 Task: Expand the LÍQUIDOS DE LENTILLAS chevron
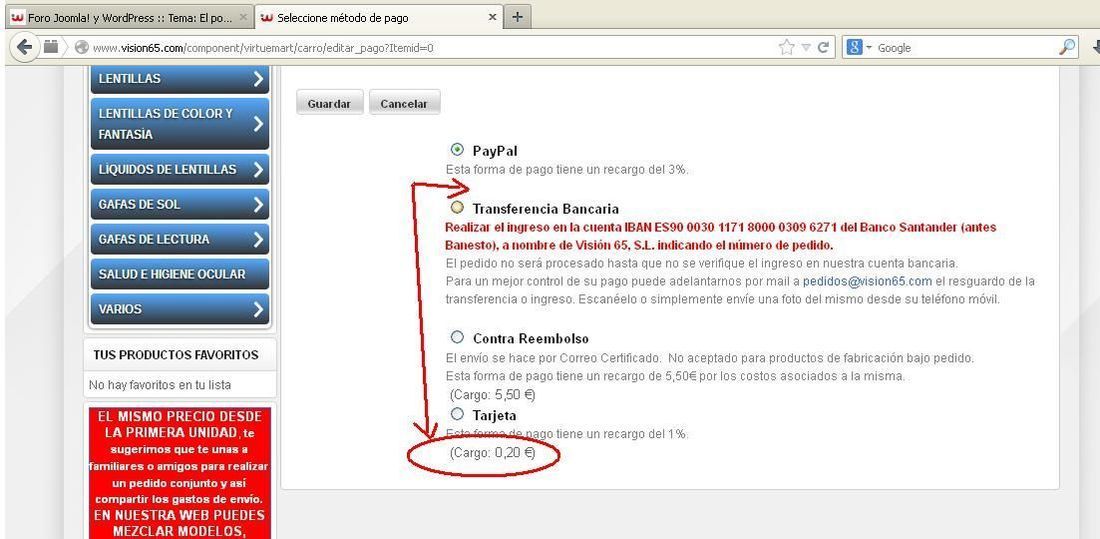click(x=258, y=169)
